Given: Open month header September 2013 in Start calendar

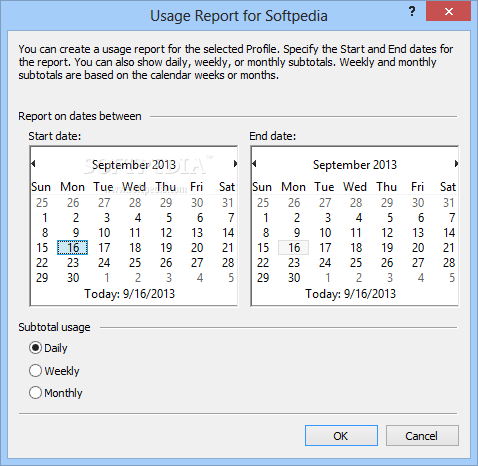Looking at the screenshot, I should pyautogui.click(x=134, y=165).
